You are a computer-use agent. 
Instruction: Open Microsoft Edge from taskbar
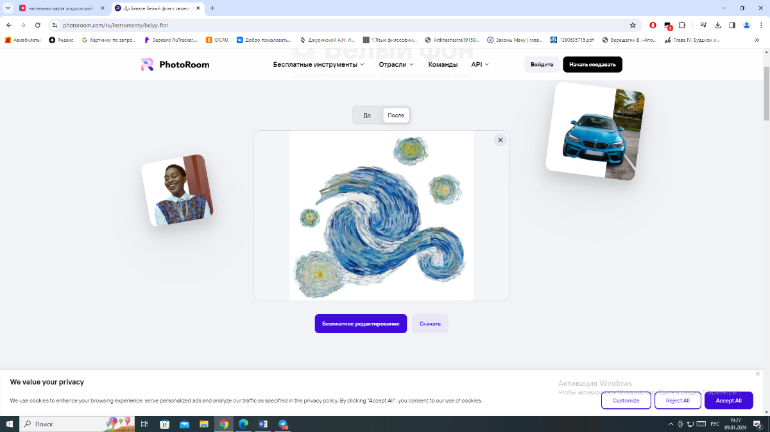pyautogui.click(x=244, y=424)
